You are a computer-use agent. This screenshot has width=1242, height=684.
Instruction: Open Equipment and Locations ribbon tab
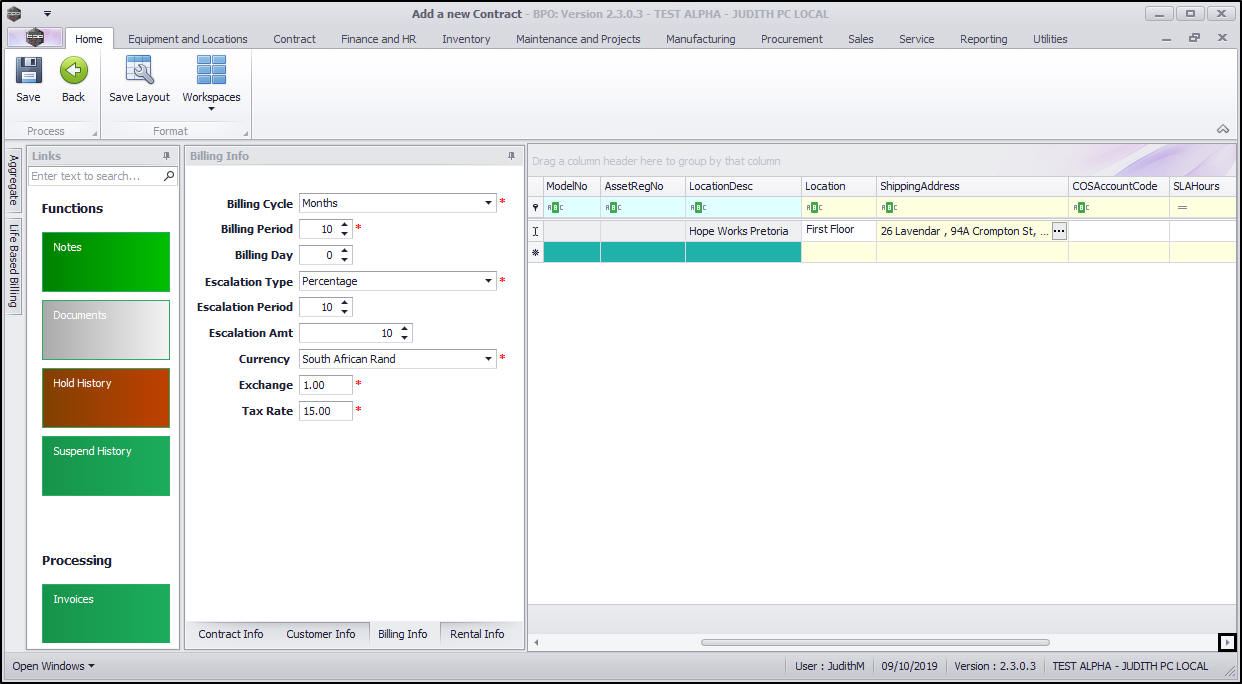188,39
